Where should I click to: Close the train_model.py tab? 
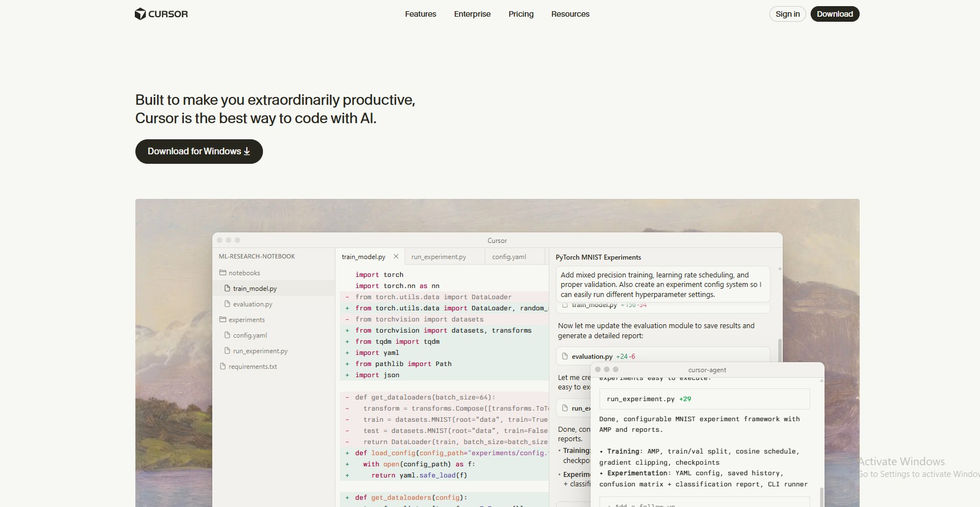(x=396, y=257)
